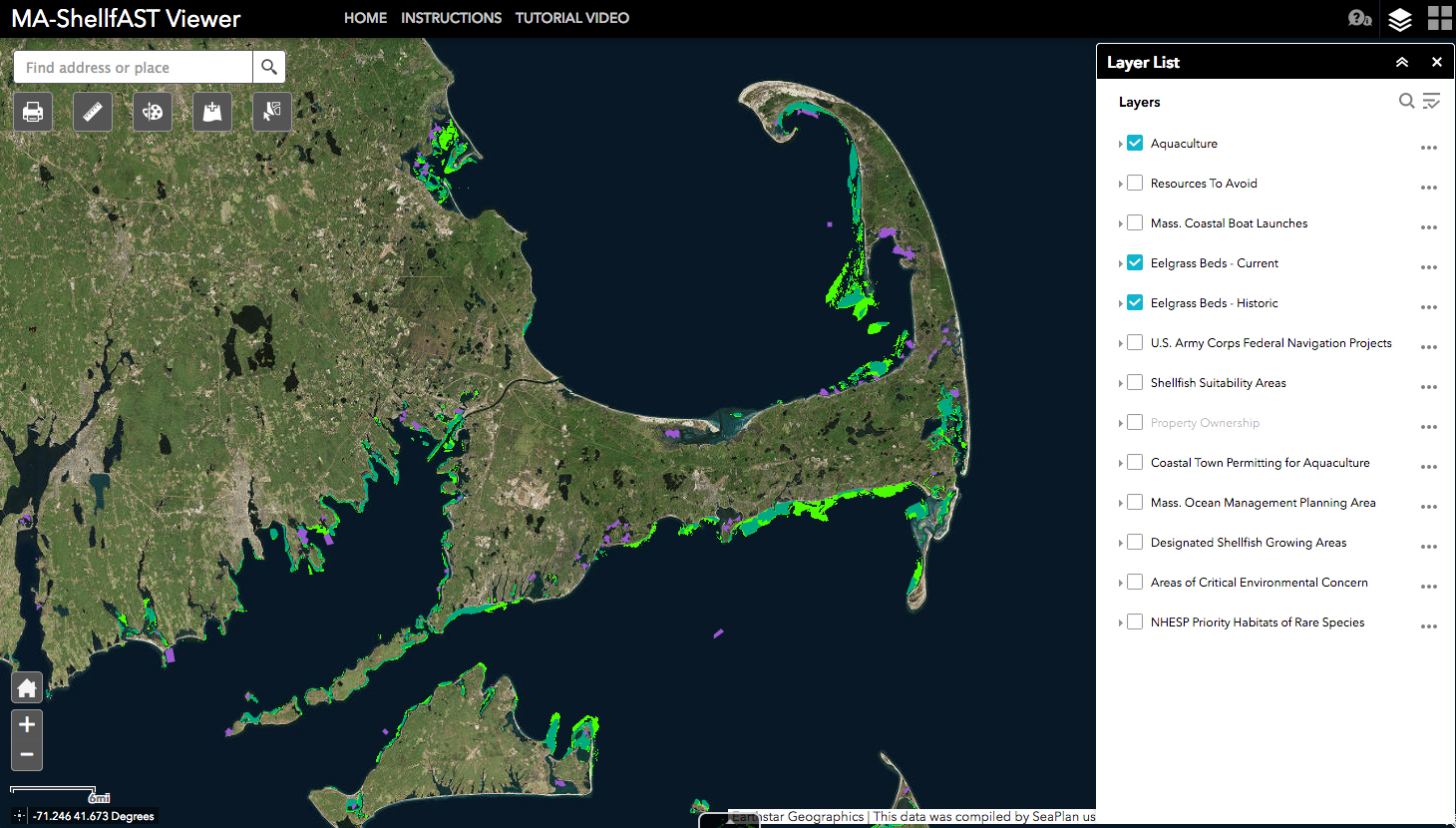Click the HOME link in header
The image size is (1456, 828).
coord(365,18)
